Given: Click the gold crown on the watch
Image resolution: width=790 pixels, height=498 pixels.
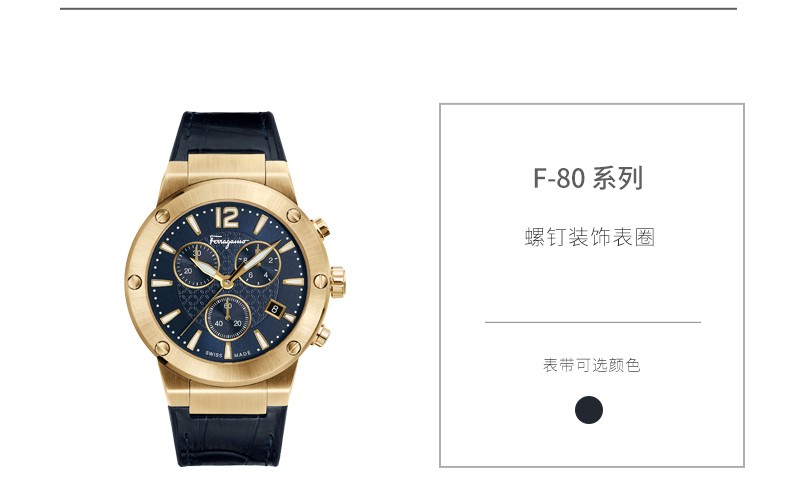Looking at the screenshot, I should [338, 282].
